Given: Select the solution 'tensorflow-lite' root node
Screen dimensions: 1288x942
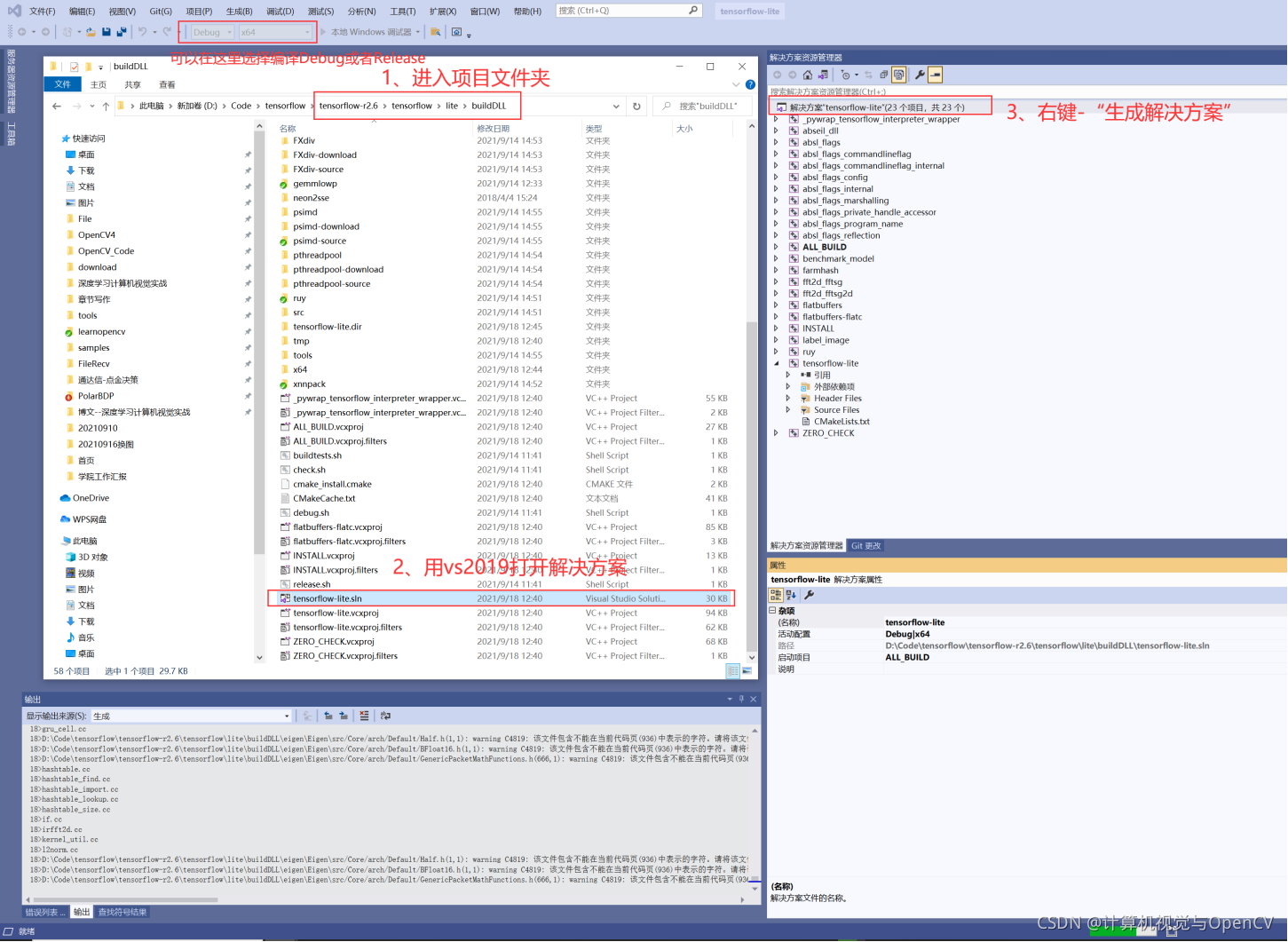Looking at the screenshot, I should [879, 107].
